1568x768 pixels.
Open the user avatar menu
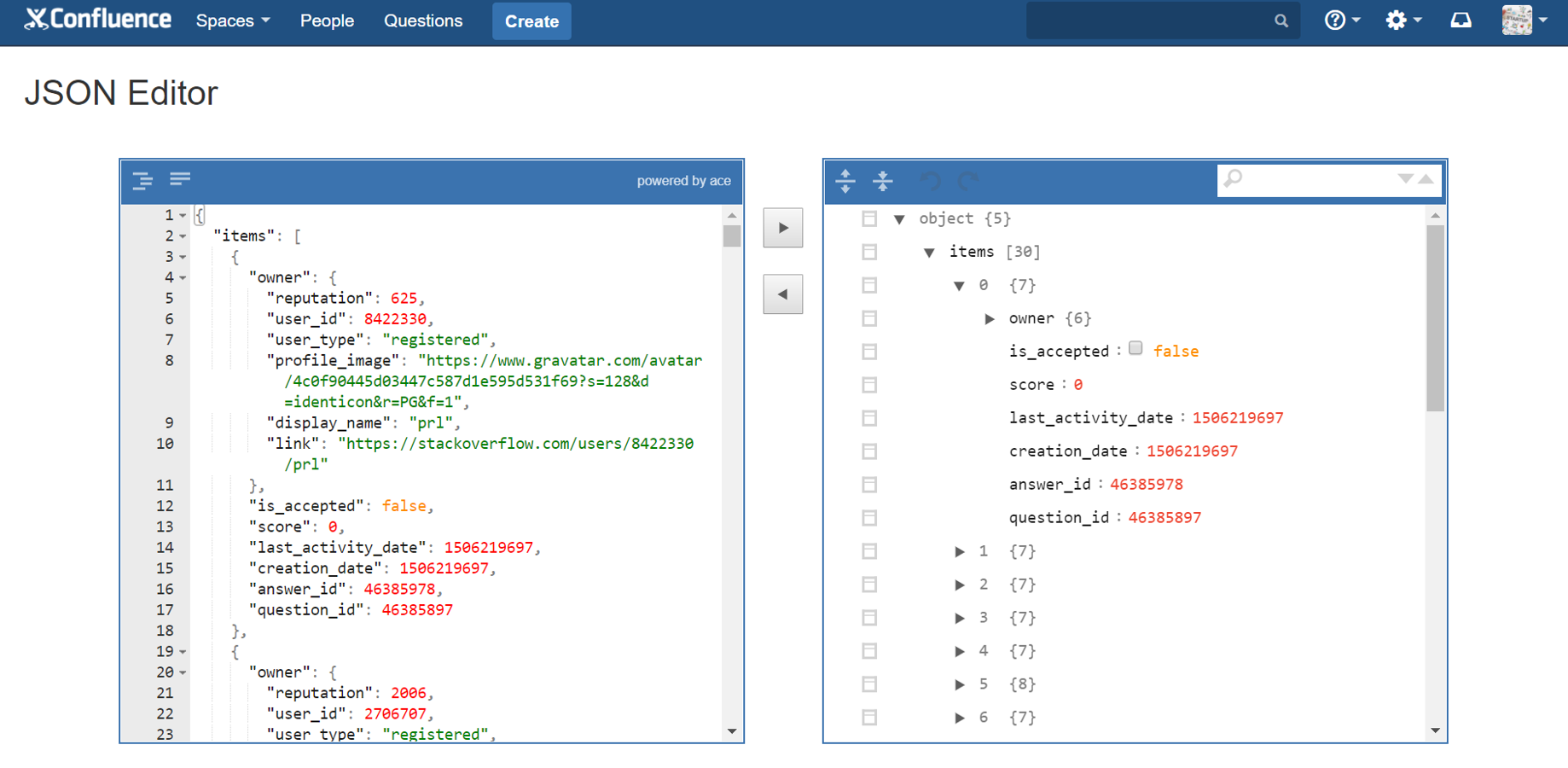point(1524,20)
